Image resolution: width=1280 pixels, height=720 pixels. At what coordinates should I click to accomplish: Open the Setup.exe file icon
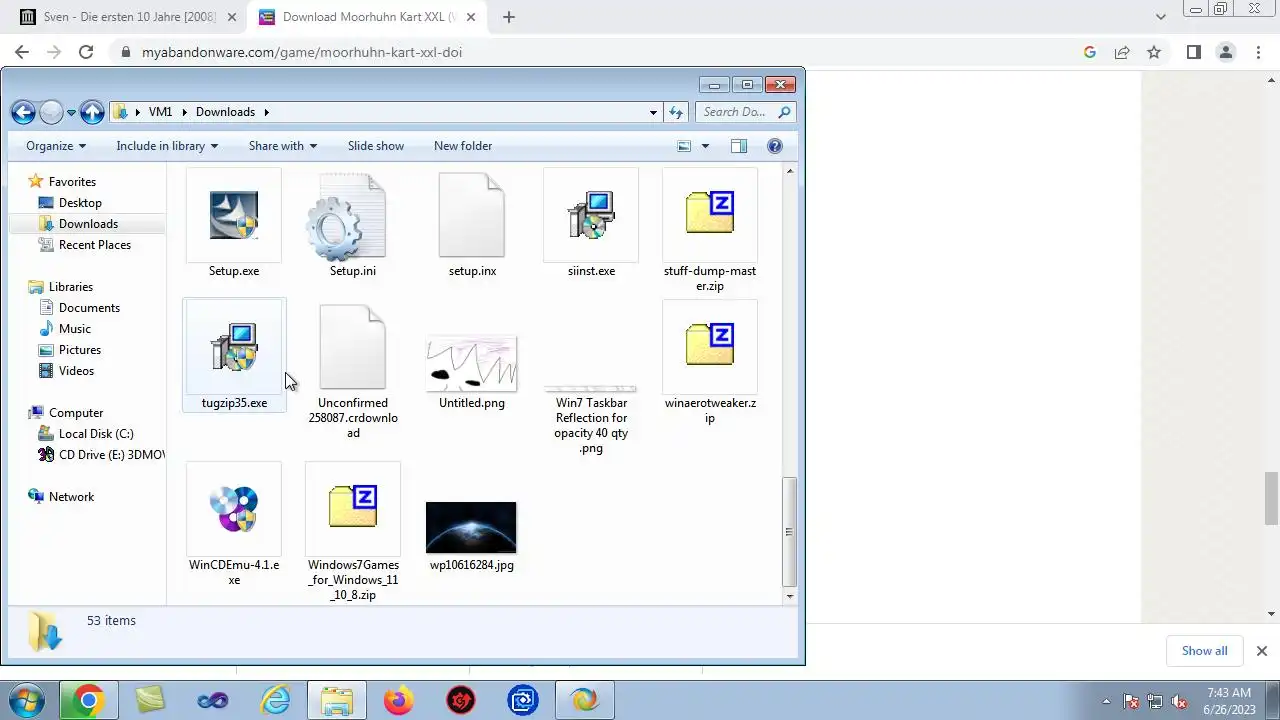[x=234, y=214]
